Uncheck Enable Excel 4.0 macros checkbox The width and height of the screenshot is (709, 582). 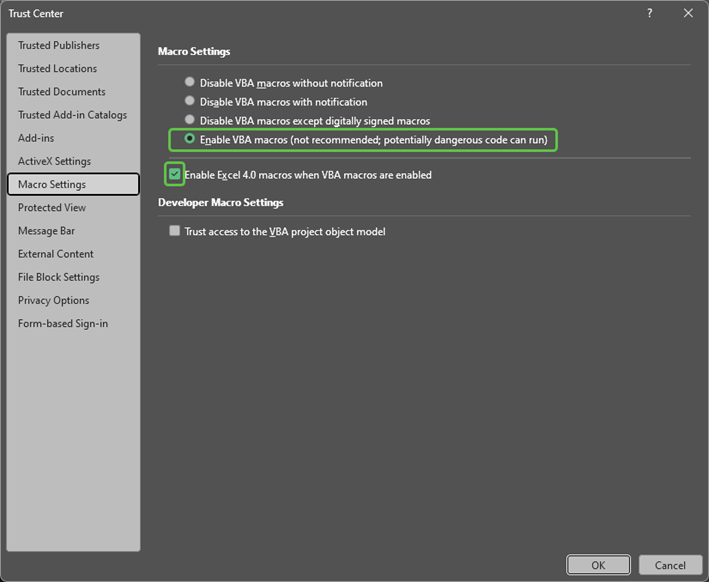[175, 175]
